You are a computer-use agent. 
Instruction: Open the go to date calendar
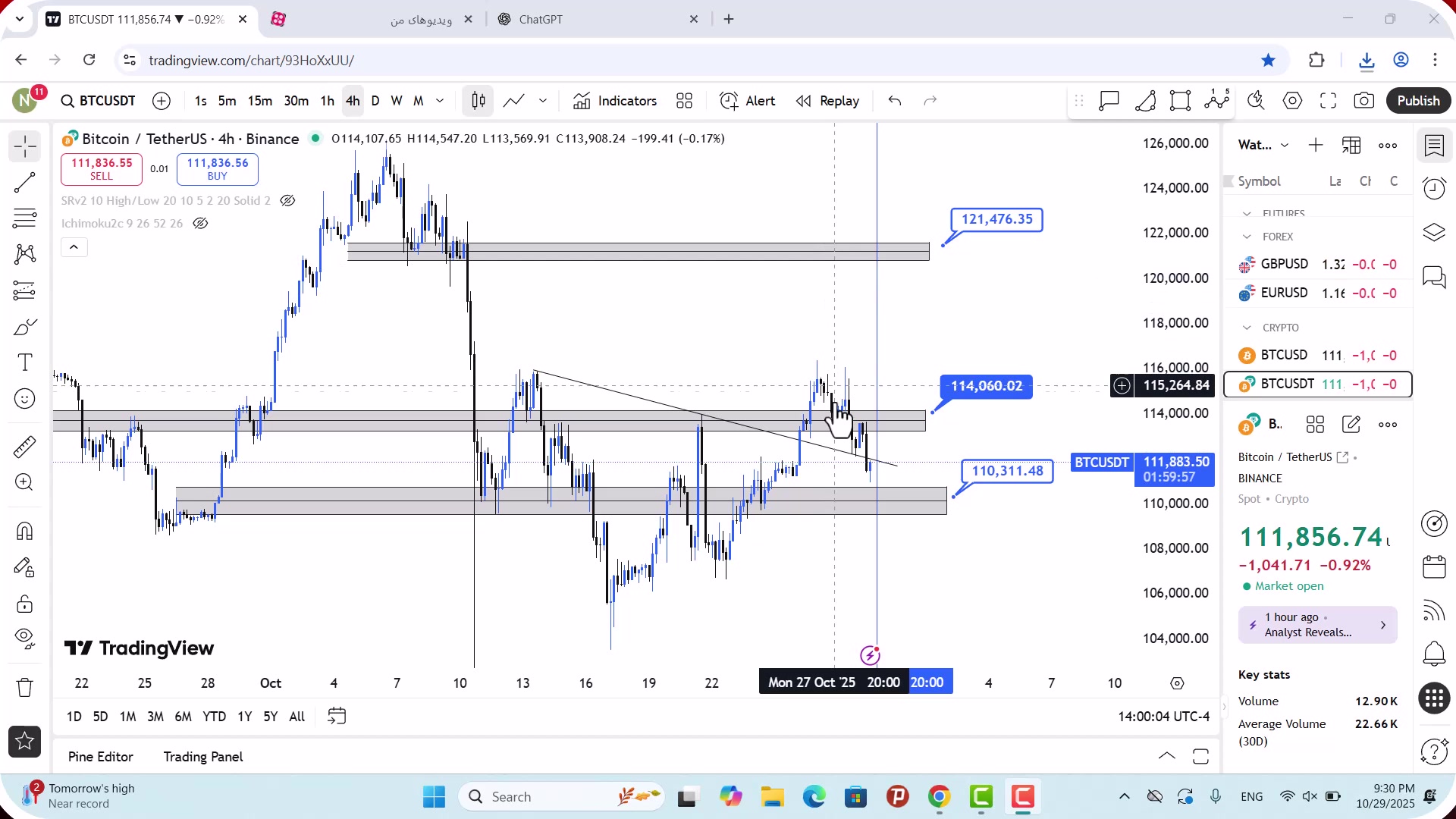[x=337, y=717]
